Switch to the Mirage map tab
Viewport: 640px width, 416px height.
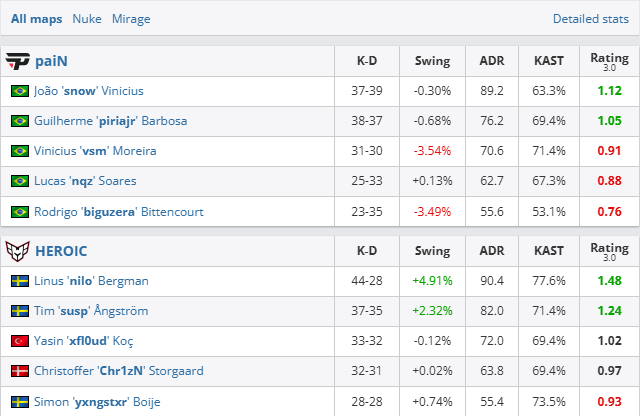point(131,19)
